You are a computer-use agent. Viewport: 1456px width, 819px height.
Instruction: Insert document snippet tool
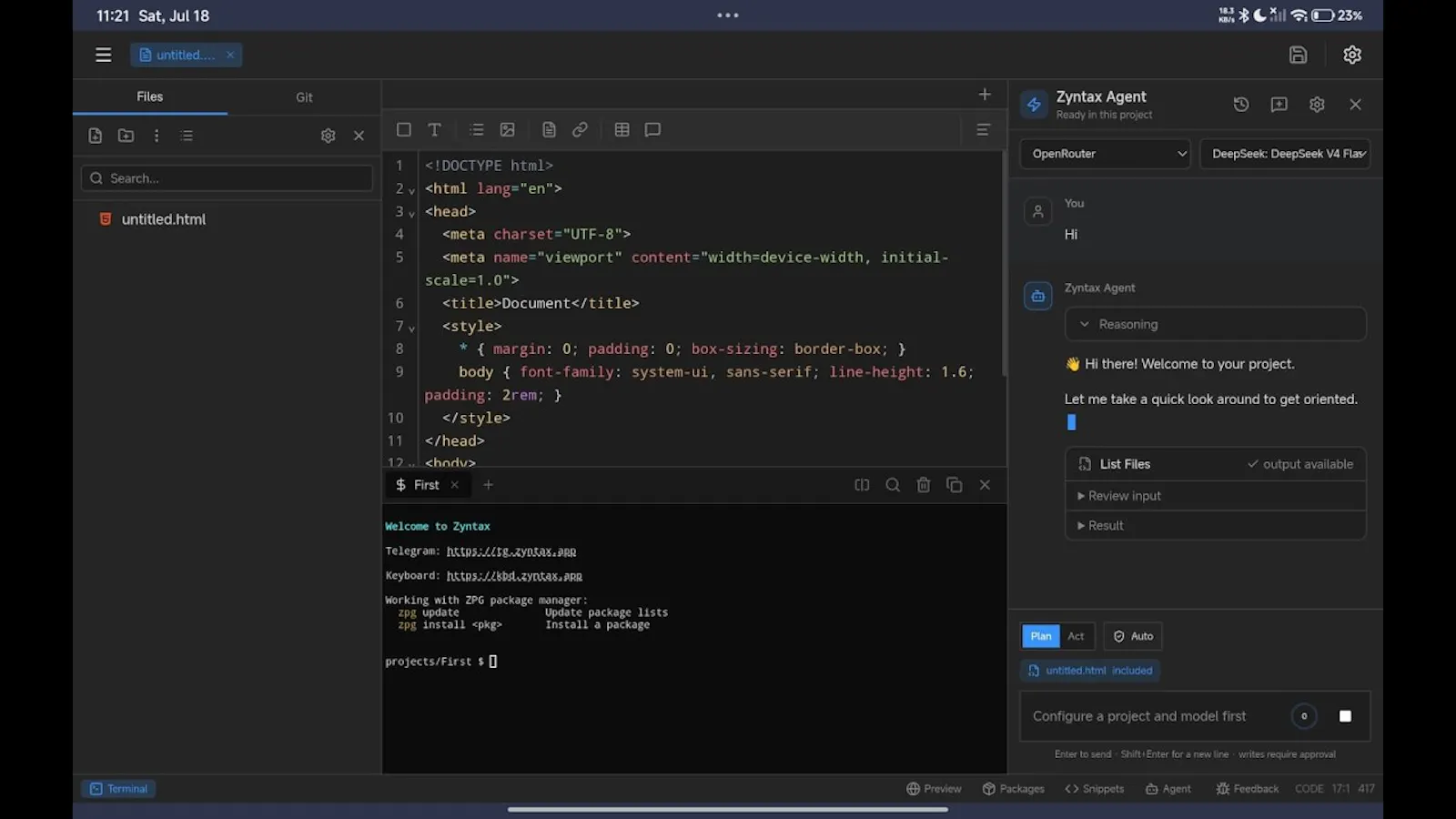[x=549, y=130]
